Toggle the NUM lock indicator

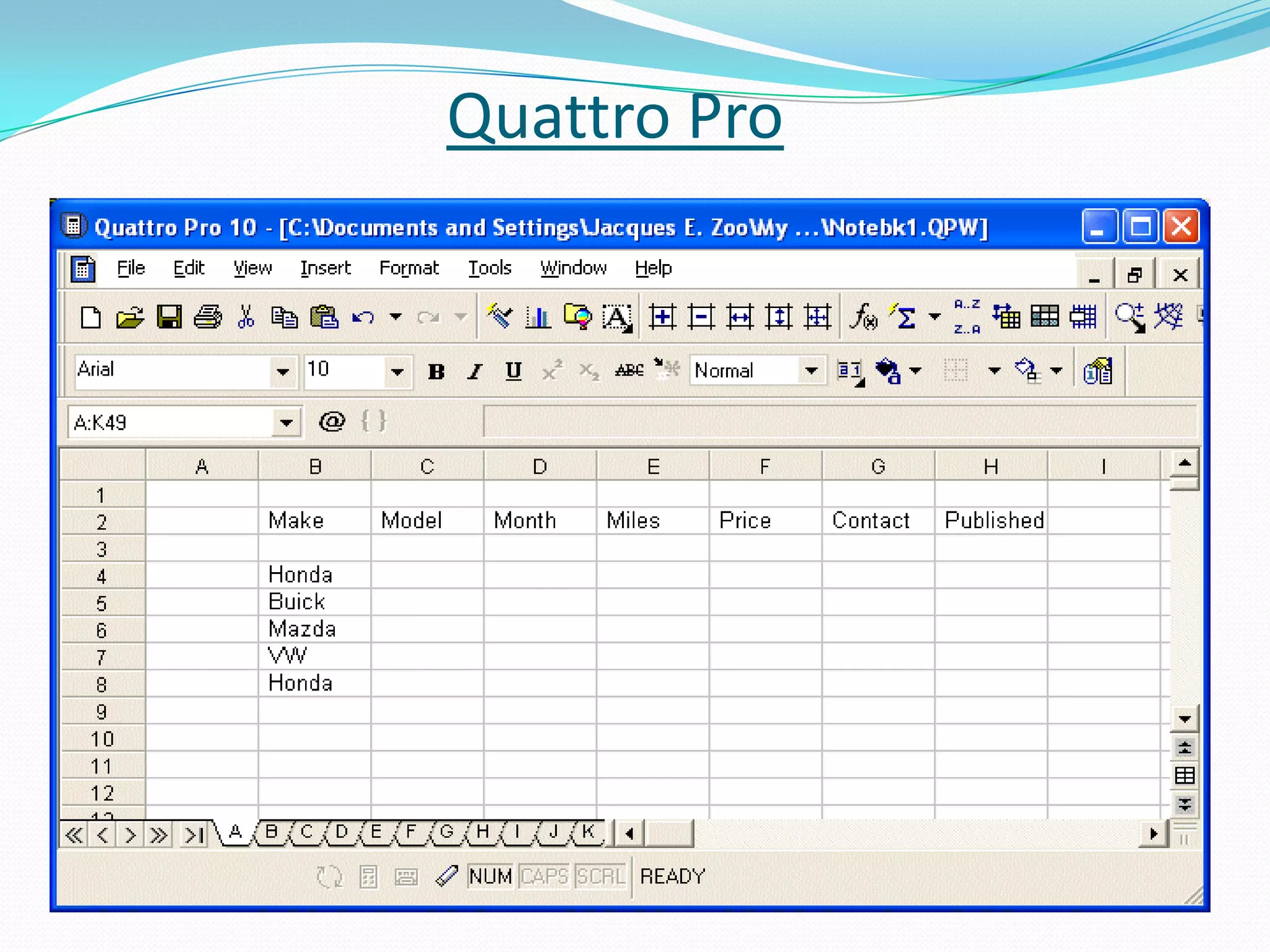(490, 876)
